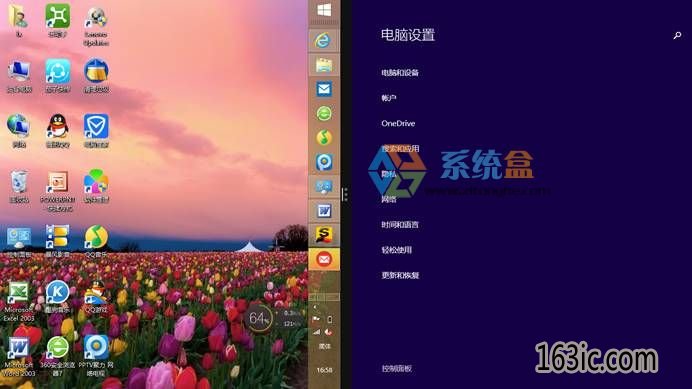Launch the Baofeng player (暴风影音) shortcut

58,242
